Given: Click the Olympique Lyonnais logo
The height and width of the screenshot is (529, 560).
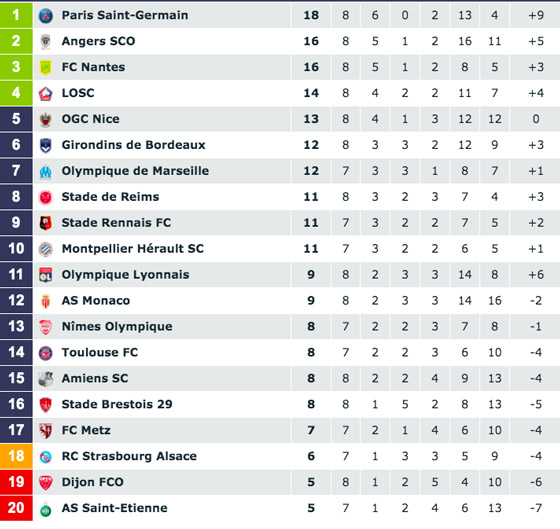Looking at the screenshot, I should [x=45, y=275].
